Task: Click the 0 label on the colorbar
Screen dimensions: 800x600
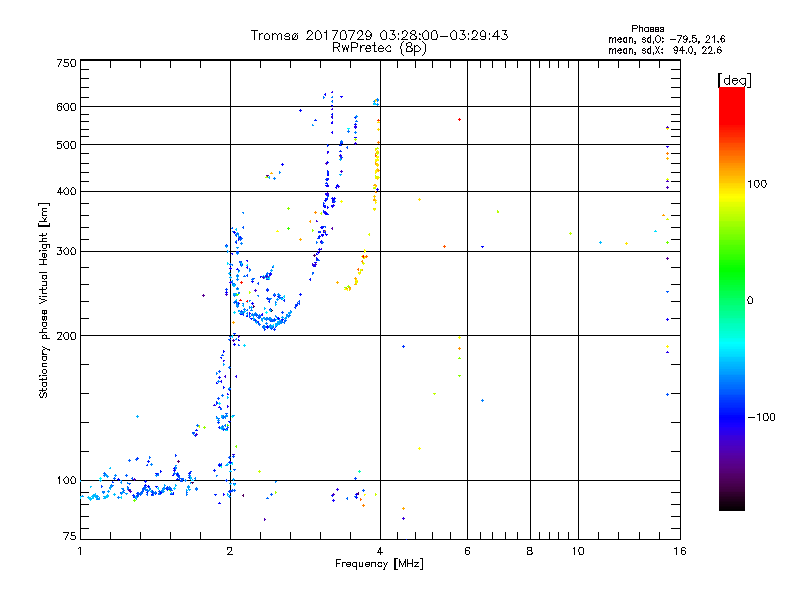Action: click(749, 301)
